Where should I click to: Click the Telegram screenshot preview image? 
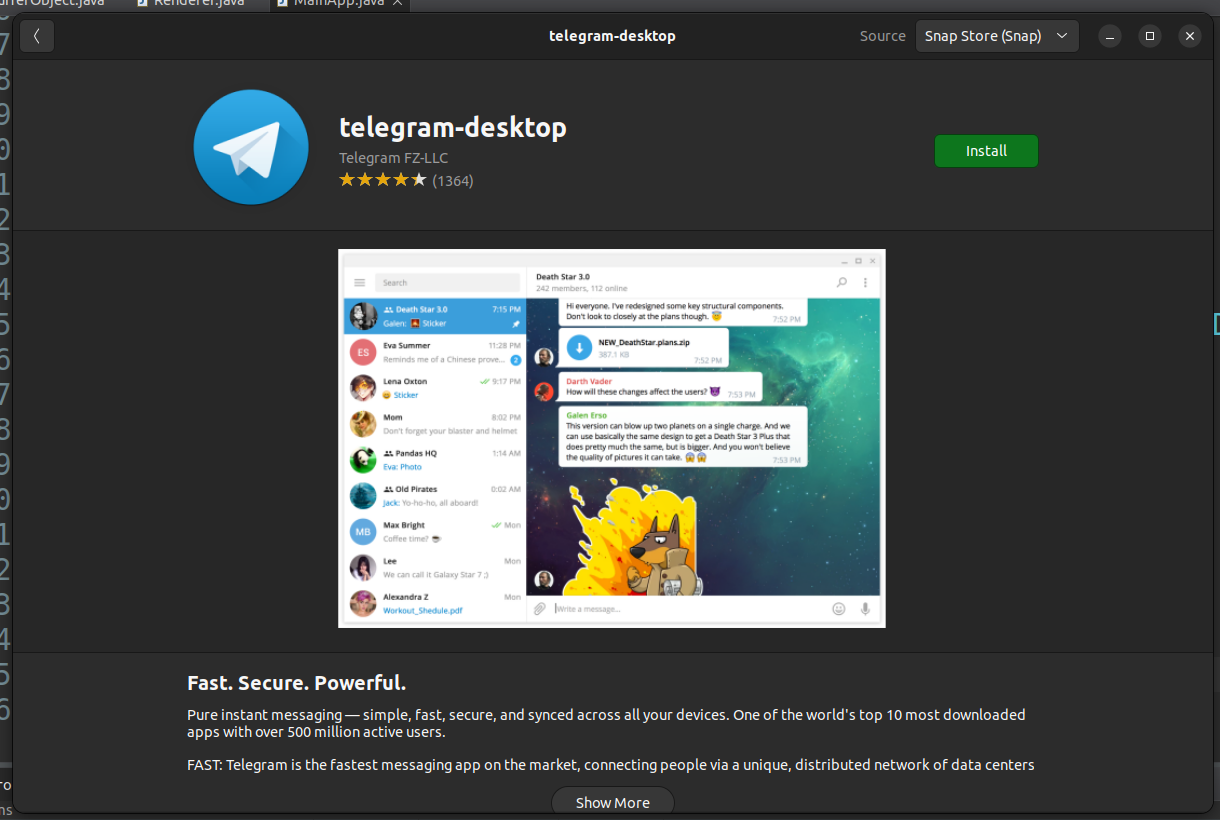(x=612, y=438)
